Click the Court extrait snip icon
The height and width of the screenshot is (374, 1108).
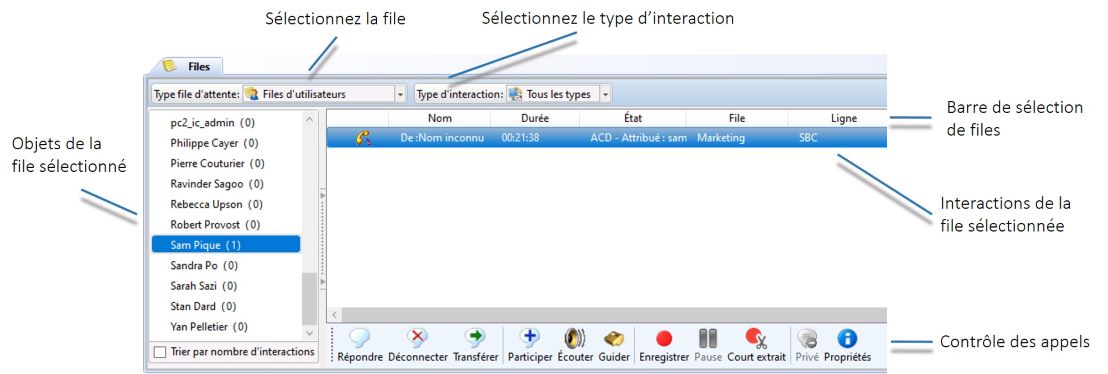tap(756, 339)
